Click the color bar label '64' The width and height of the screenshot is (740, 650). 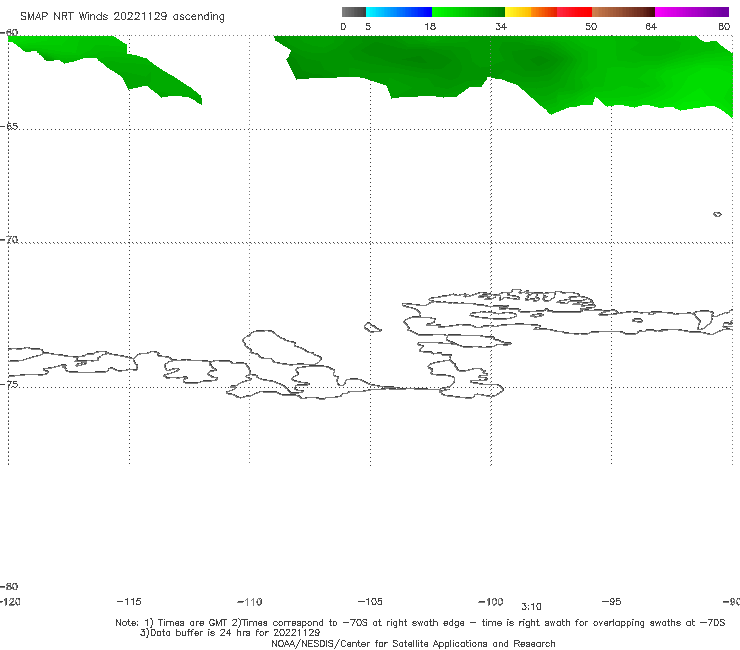[x=651, y=26]
